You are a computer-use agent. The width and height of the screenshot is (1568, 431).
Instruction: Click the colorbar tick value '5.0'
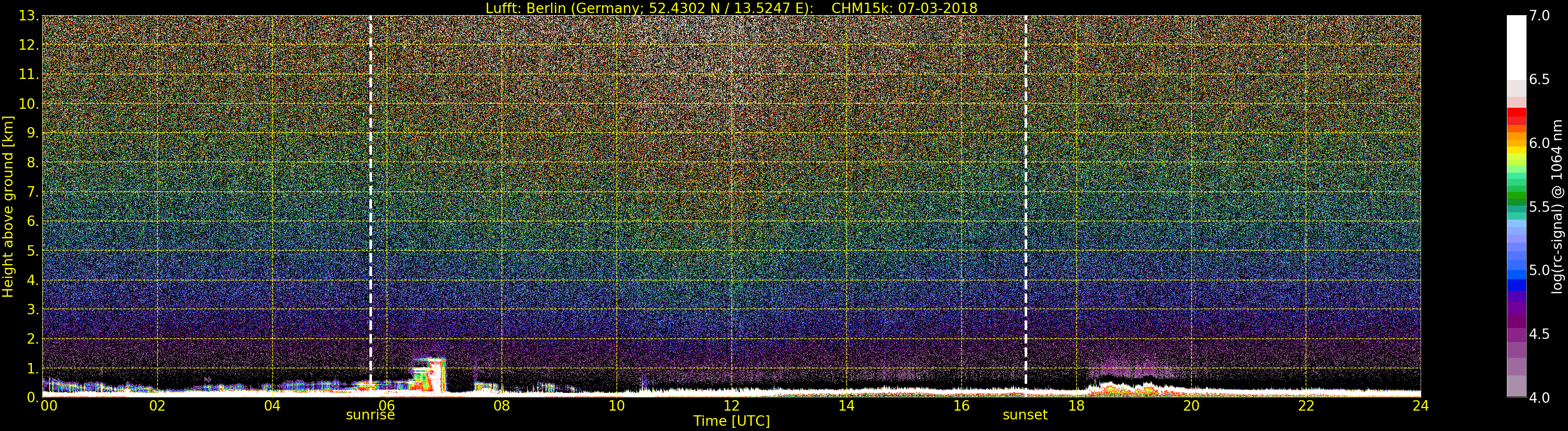click(x=1540, y=270)
